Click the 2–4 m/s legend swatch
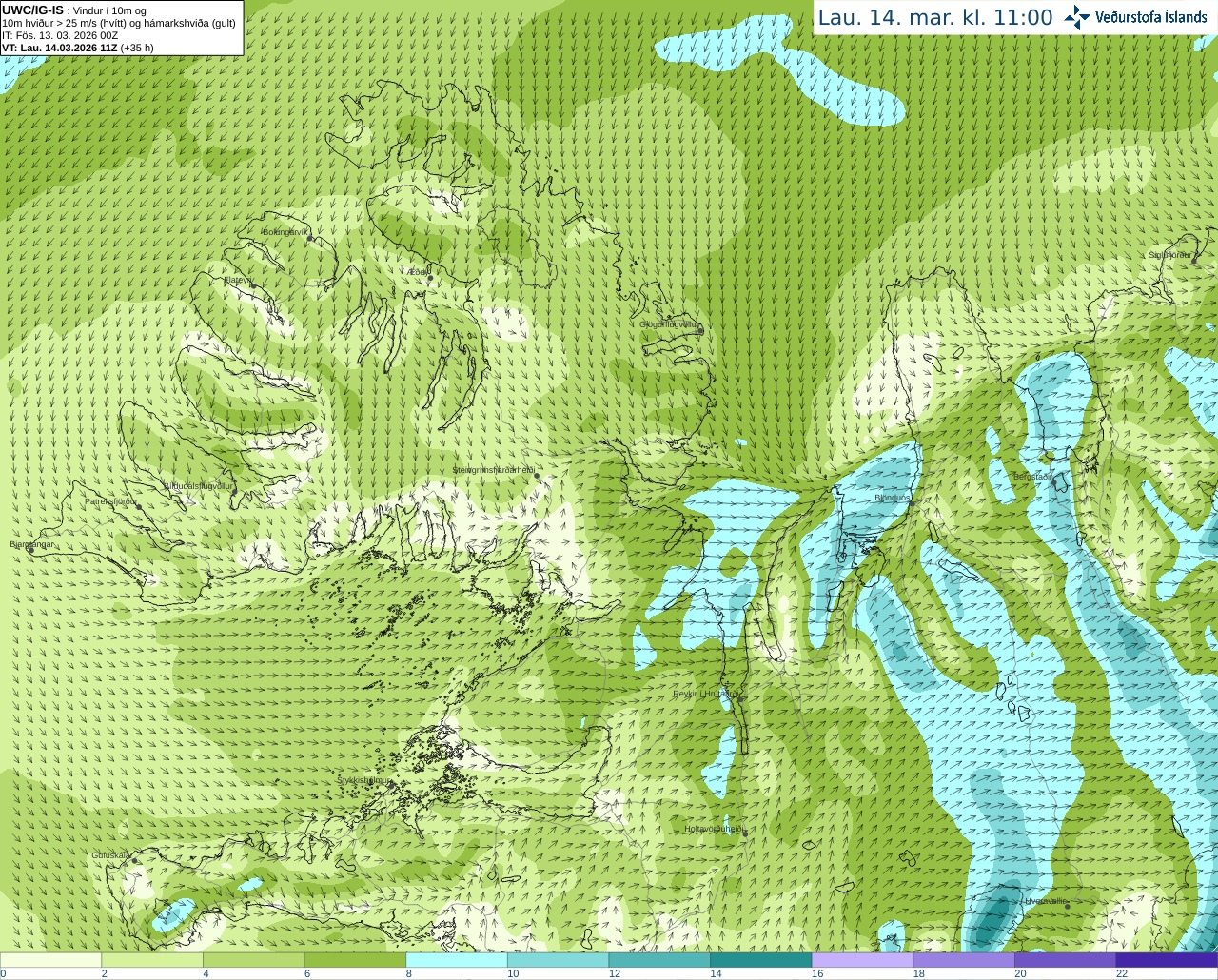1218x980 pixels. coord(152,960)
